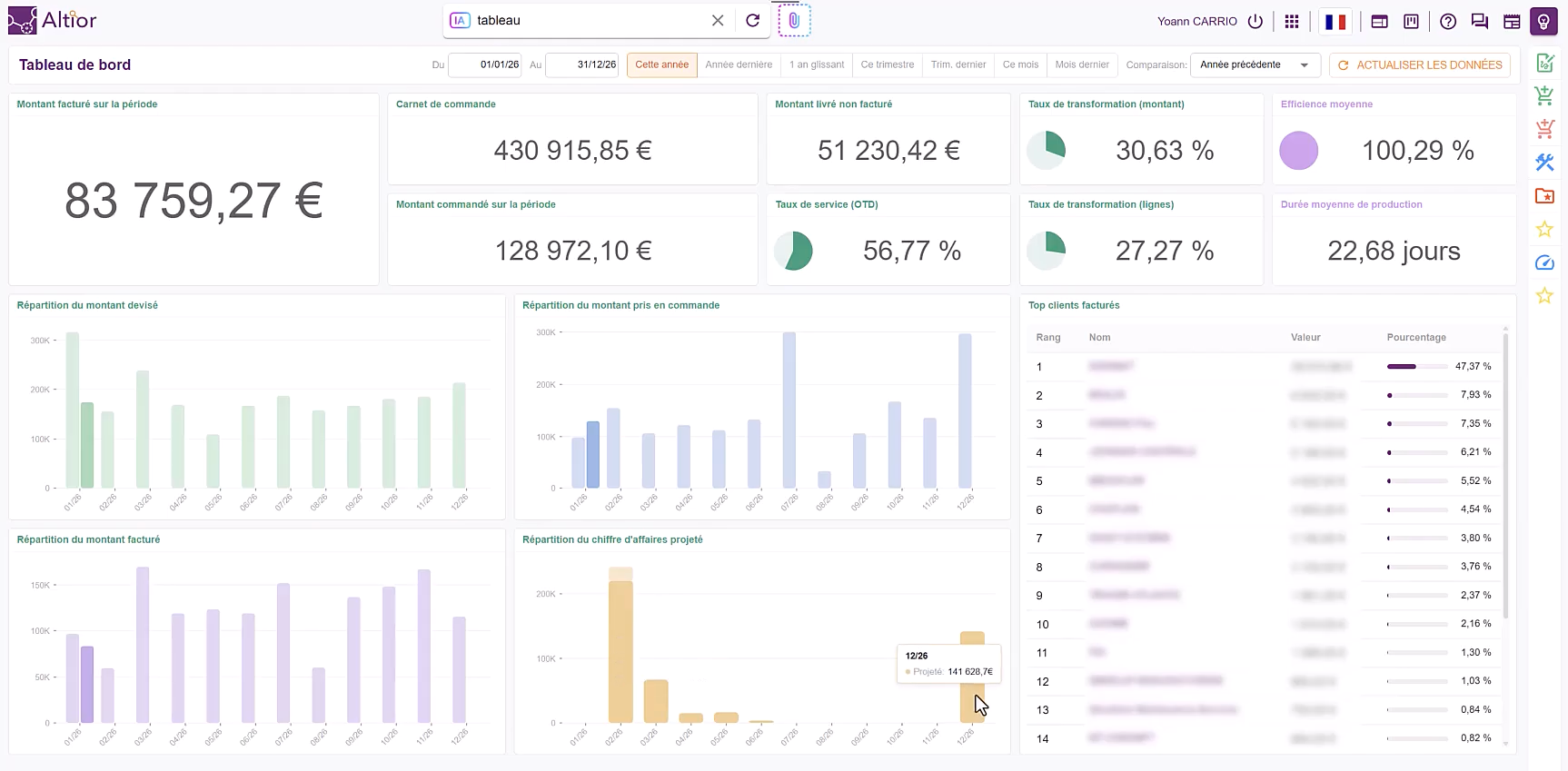Click 'ACTUALISER LES DONNÉES' button
Screen dimensions: 1568x771
pyautogui.click(x=1420, y=64)
